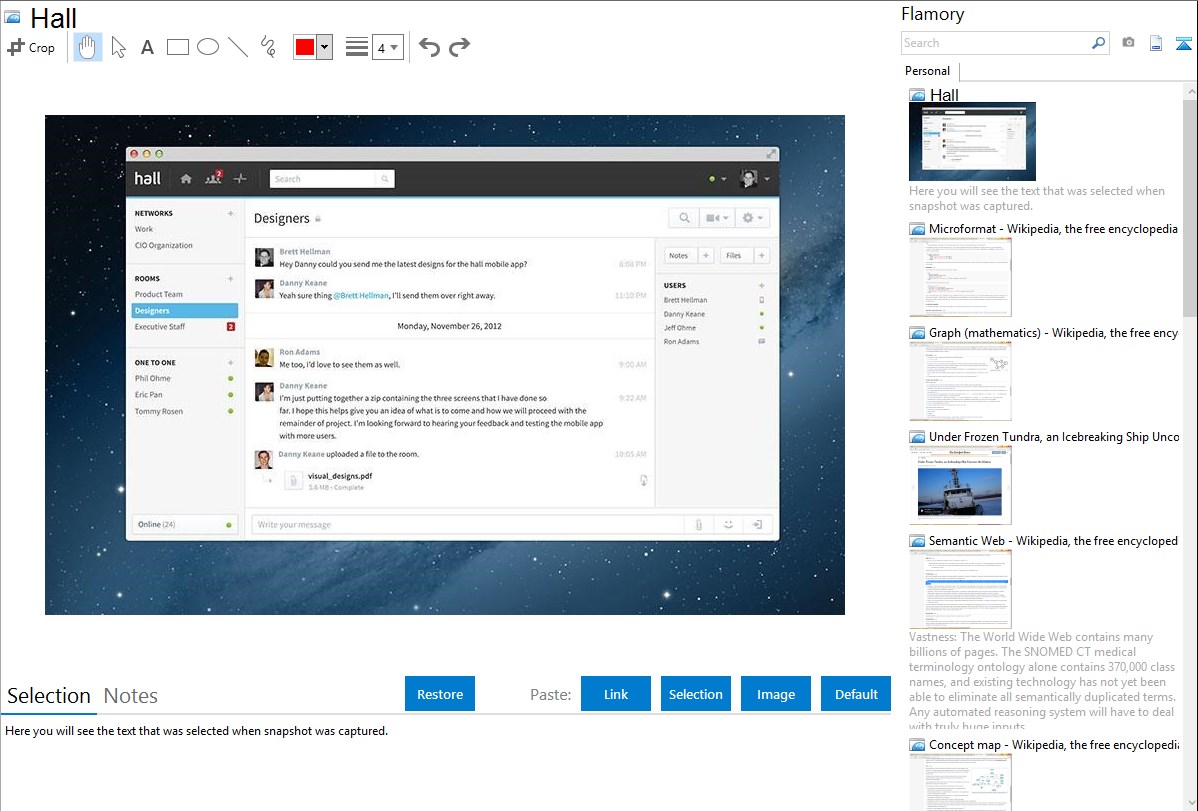
Task: Open the Personal tab
Action: (927, 71)
